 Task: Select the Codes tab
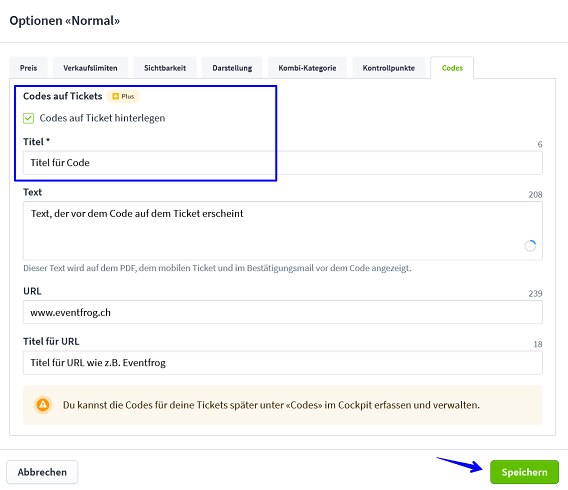452,68
